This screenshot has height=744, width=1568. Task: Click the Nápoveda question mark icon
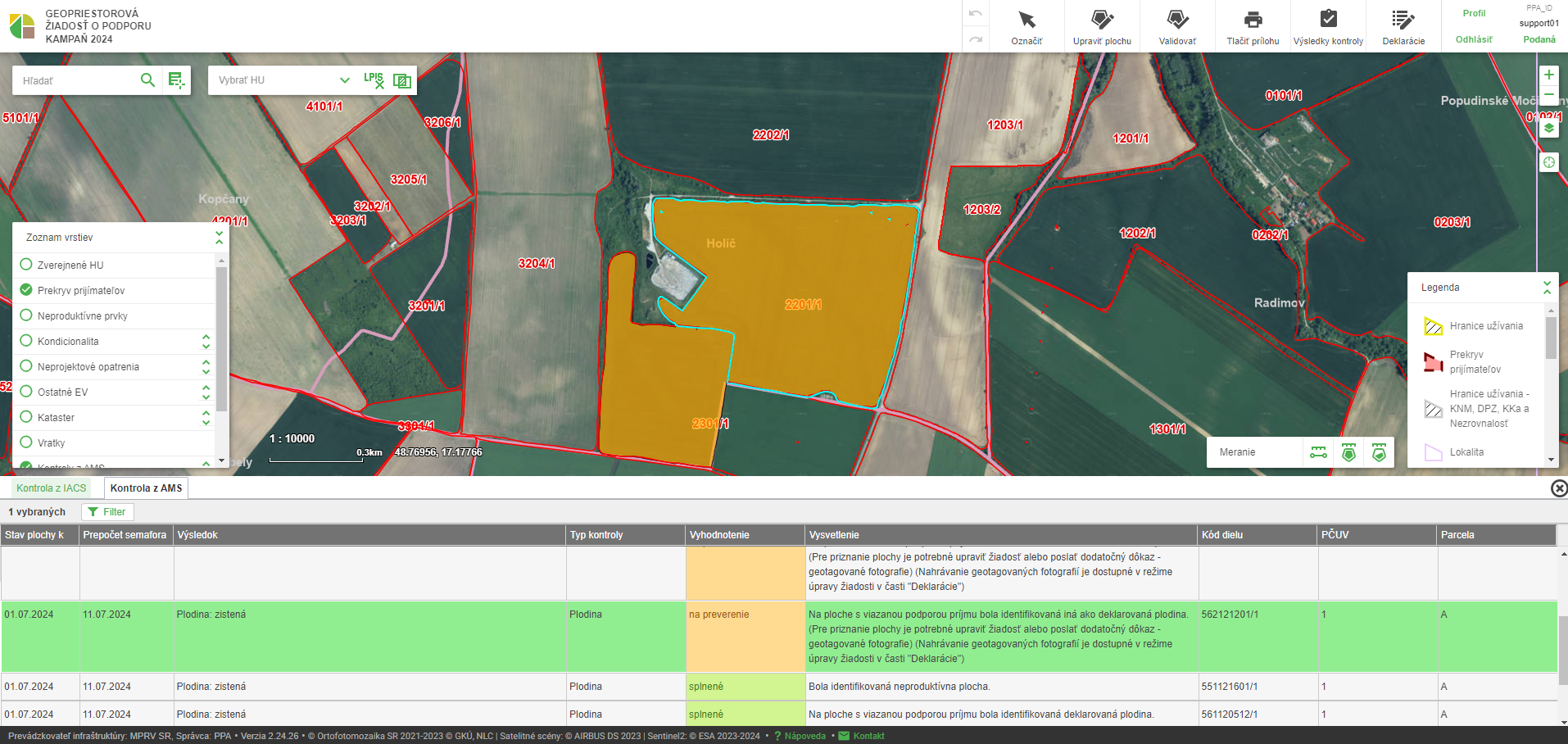tap(777, 736)
